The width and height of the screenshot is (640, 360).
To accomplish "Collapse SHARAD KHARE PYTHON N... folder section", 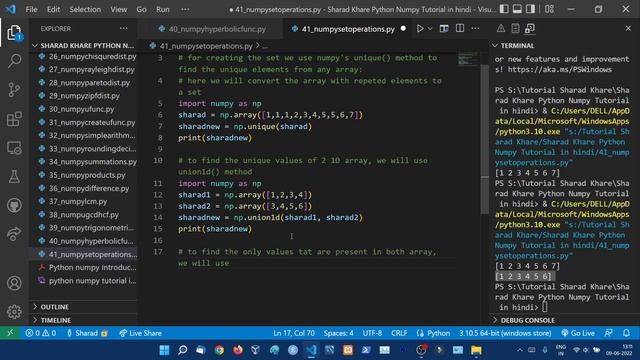I will coord(83,45).
